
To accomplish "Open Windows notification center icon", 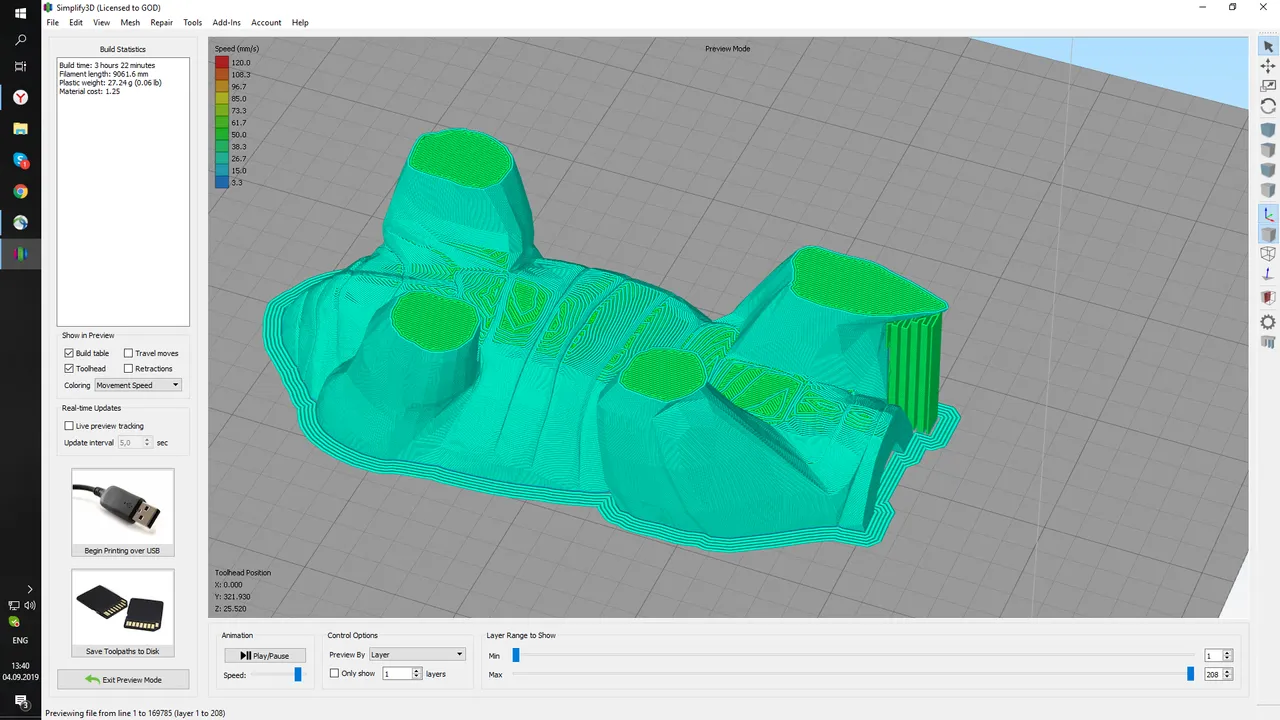I will pyautogui.click(x=20, y=703).
